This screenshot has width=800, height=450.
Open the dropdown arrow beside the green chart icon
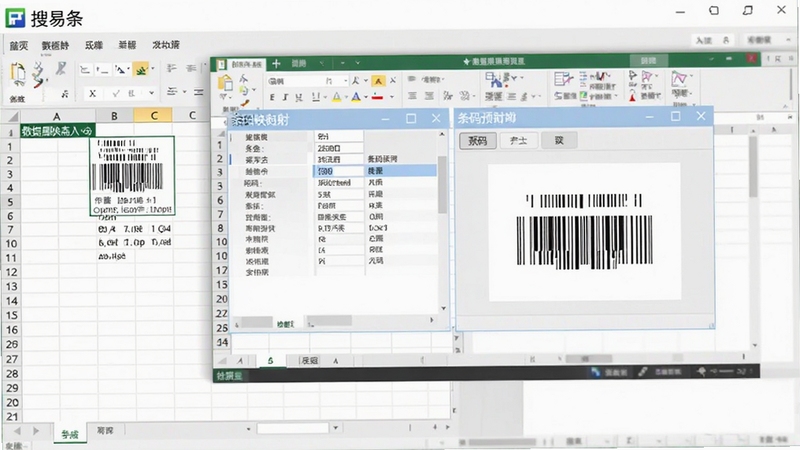(x=153, y=69)
